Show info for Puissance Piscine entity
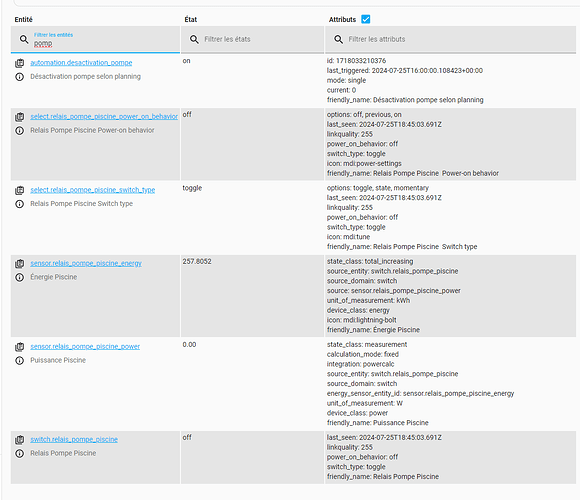Image resolution: width=580 pixels, height=500 pixels. (x=20, y=361)
